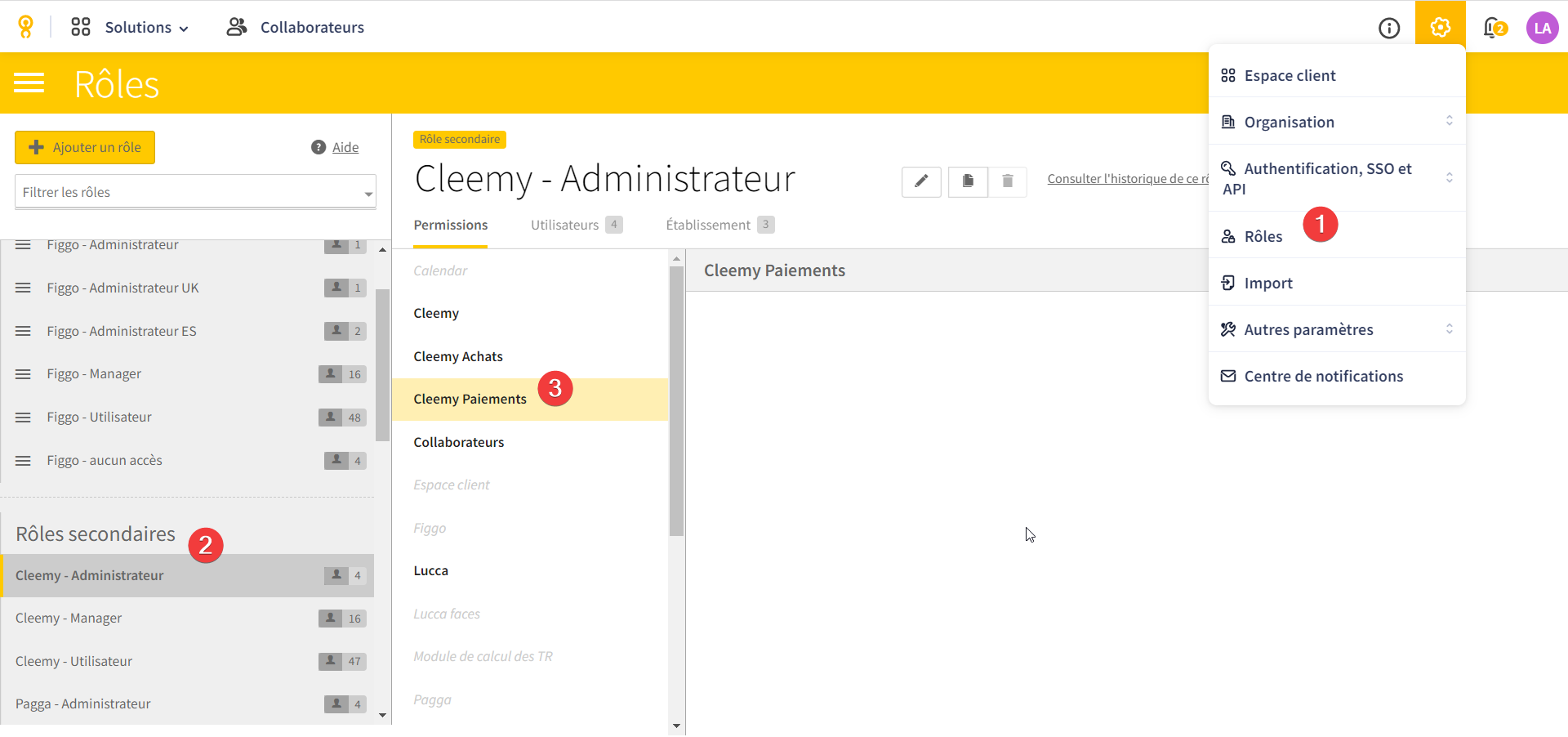Expand Authentification, SSO et API entry
Screen dimensions: 1568x737
[1337, 178]
